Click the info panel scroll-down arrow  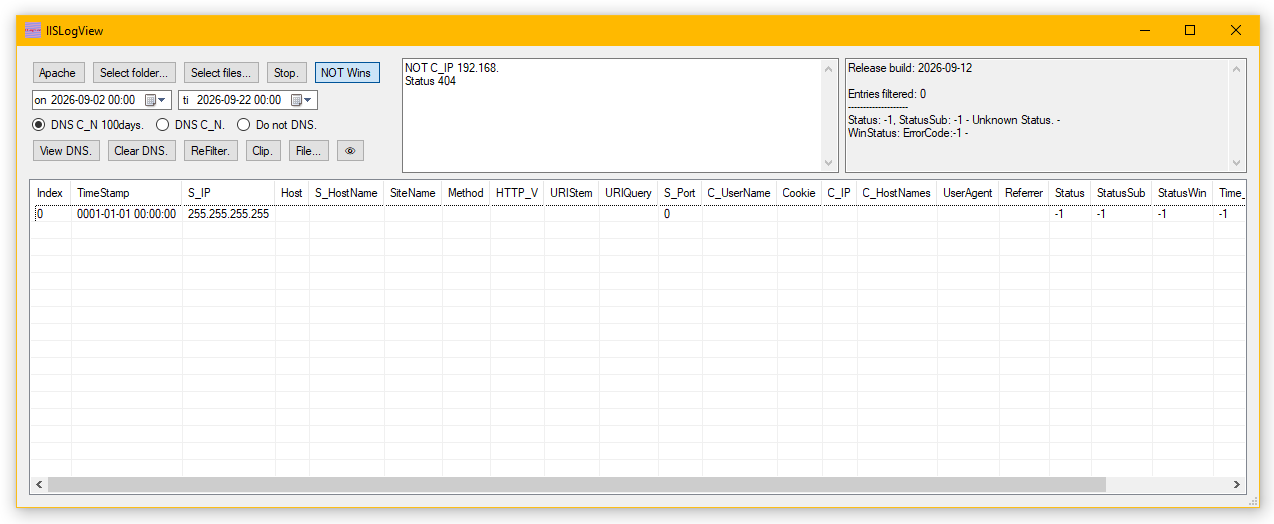pyautogui.click(x=1237, y=163)
